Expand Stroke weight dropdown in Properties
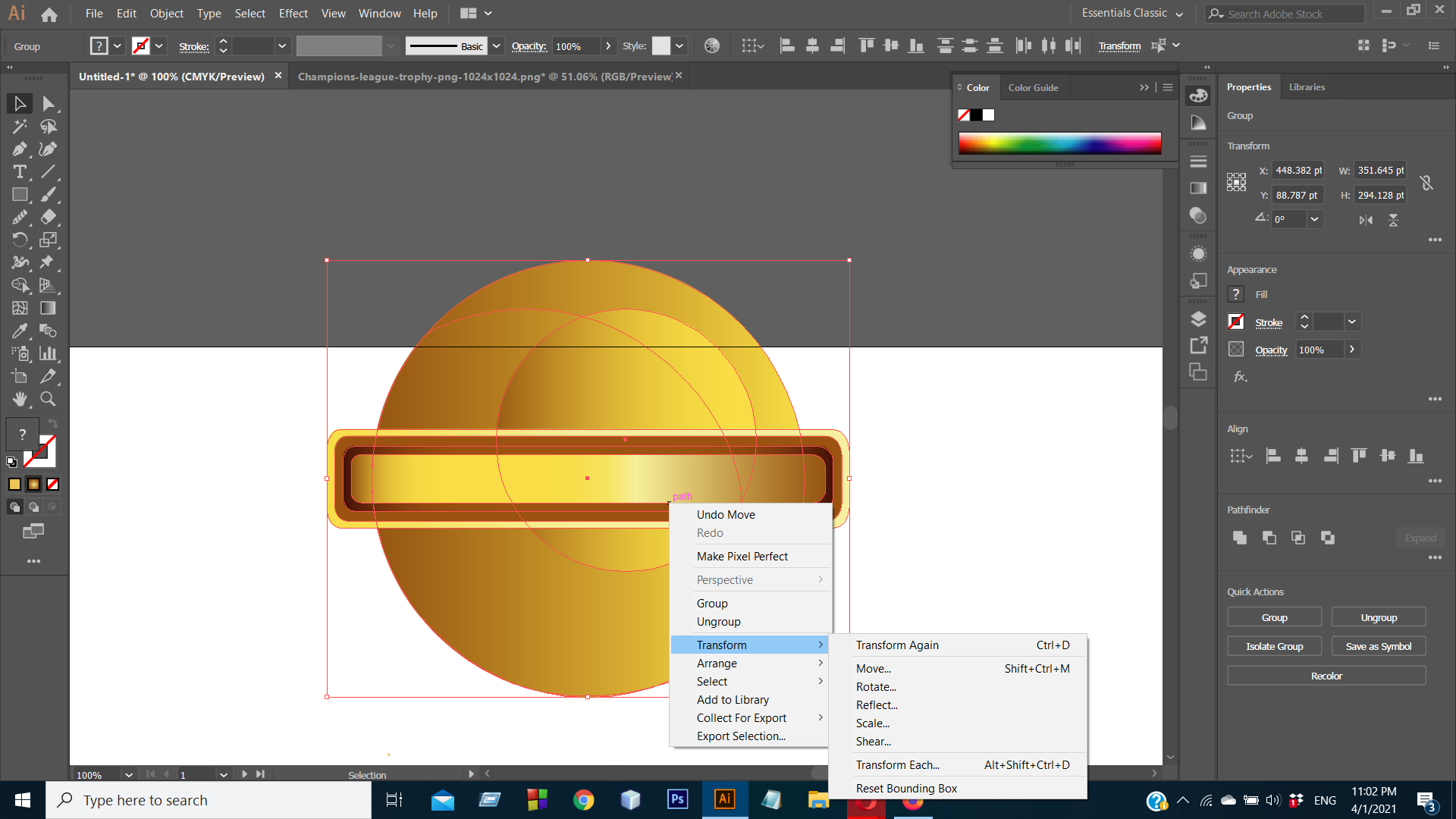The height and width of the screenshot is (819, 1456). [1351, 322]
